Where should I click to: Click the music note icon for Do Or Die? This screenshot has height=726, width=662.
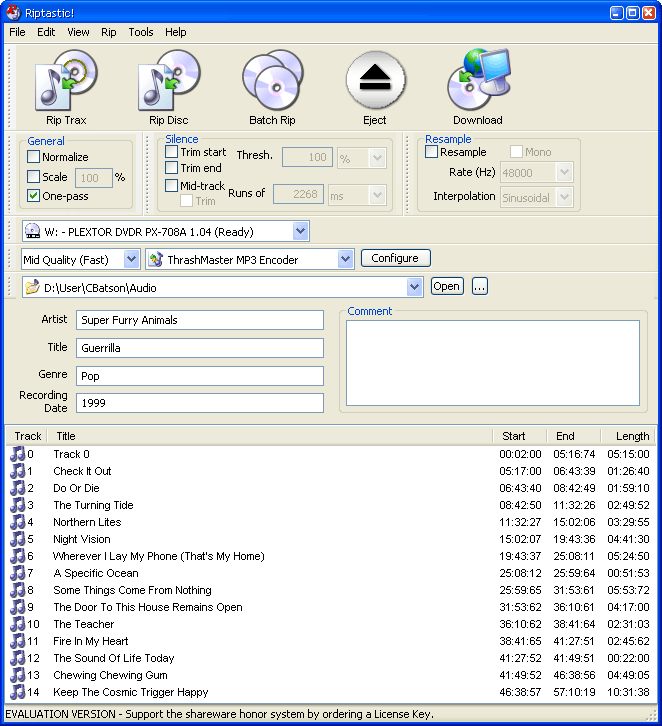[18, 488]
